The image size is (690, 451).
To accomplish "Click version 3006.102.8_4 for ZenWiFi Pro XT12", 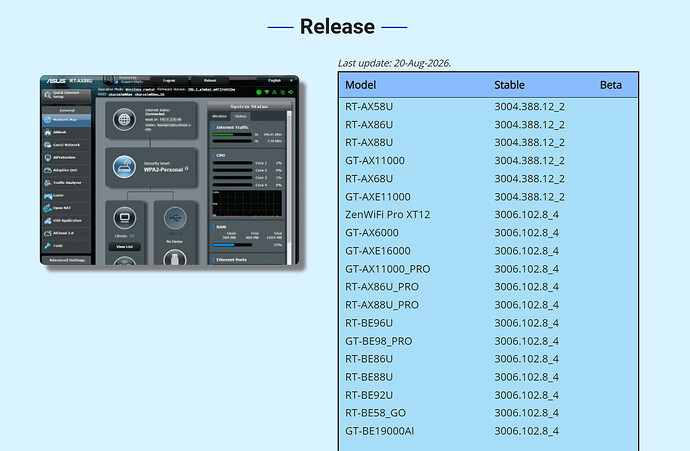I will click(526, 215).
